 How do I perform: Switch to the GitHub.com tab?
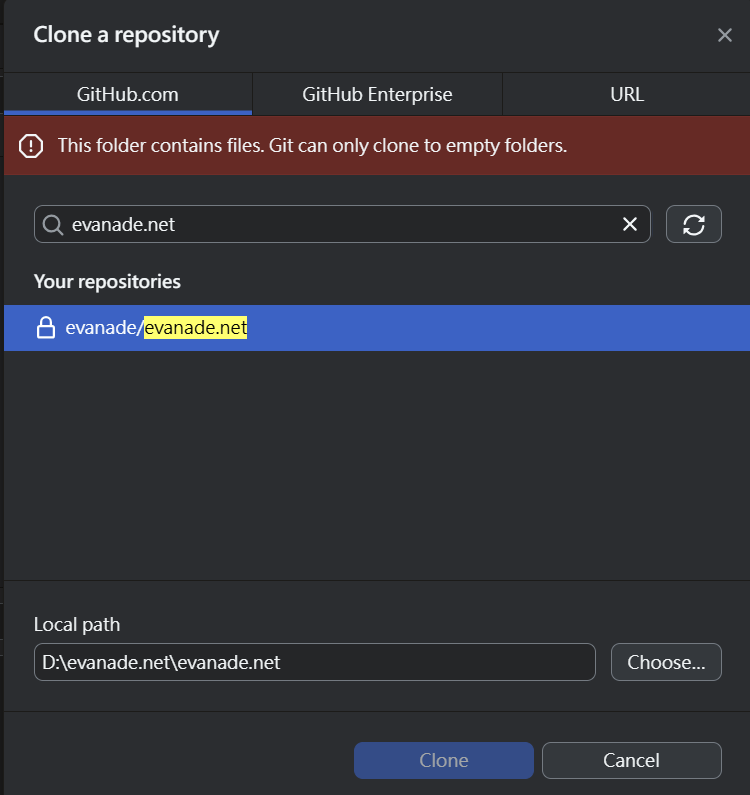point(128,94)
